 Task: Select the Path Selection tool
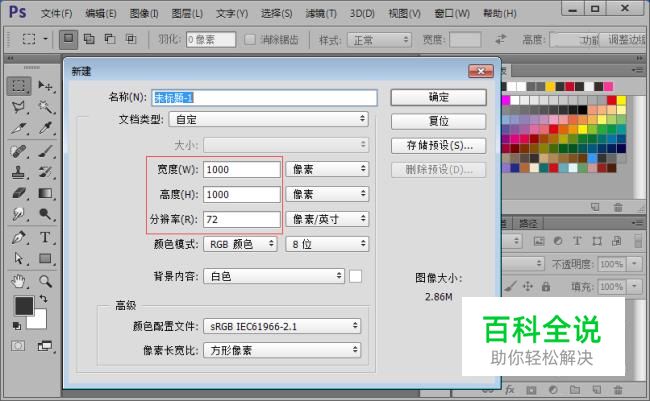pos(18,258)
